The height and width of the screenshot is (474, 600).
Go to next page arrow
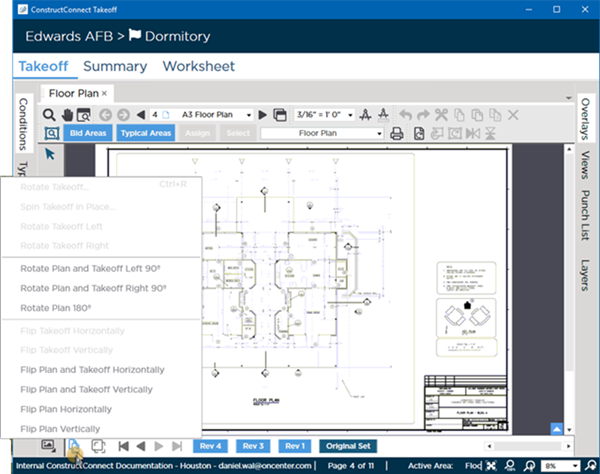point(263,114)
